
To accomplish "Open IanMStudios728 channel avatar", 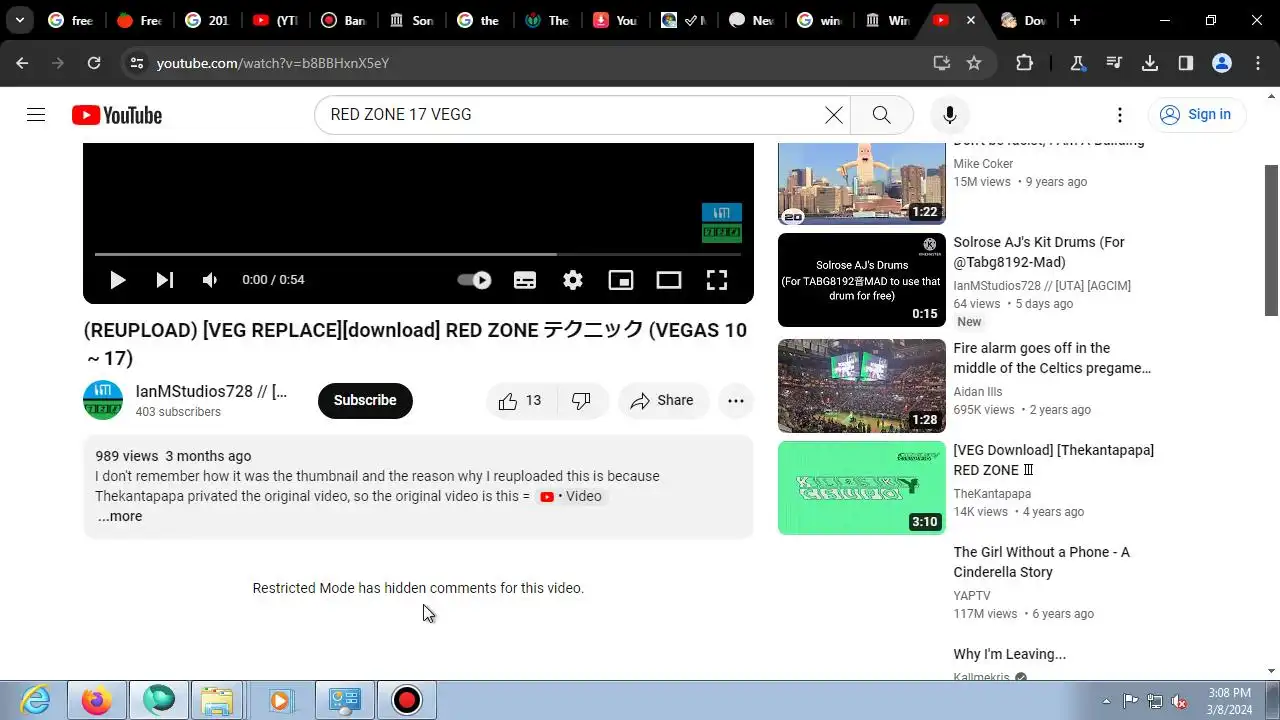I will point(103,400).
